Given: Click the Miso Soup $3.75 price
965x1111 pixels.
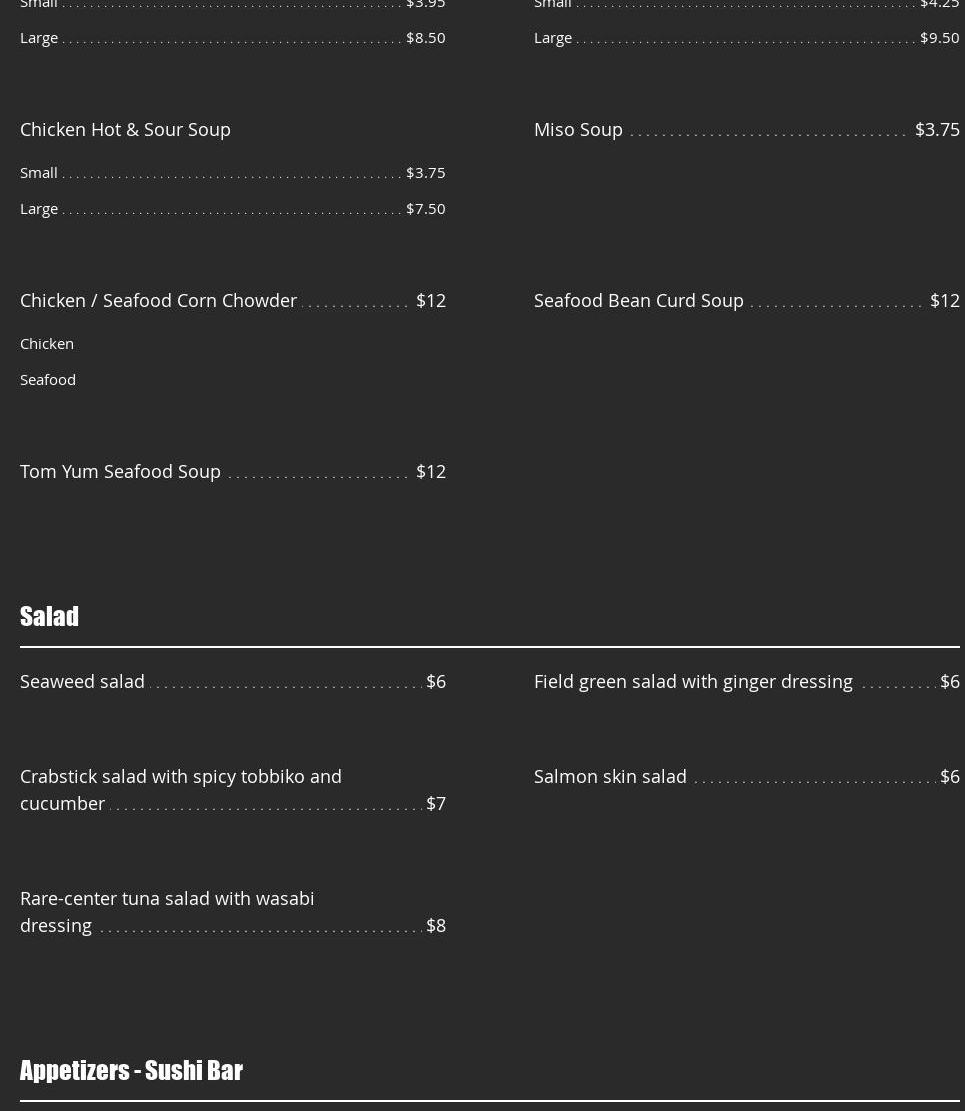Looking at the screenshot, I should 936,129.
